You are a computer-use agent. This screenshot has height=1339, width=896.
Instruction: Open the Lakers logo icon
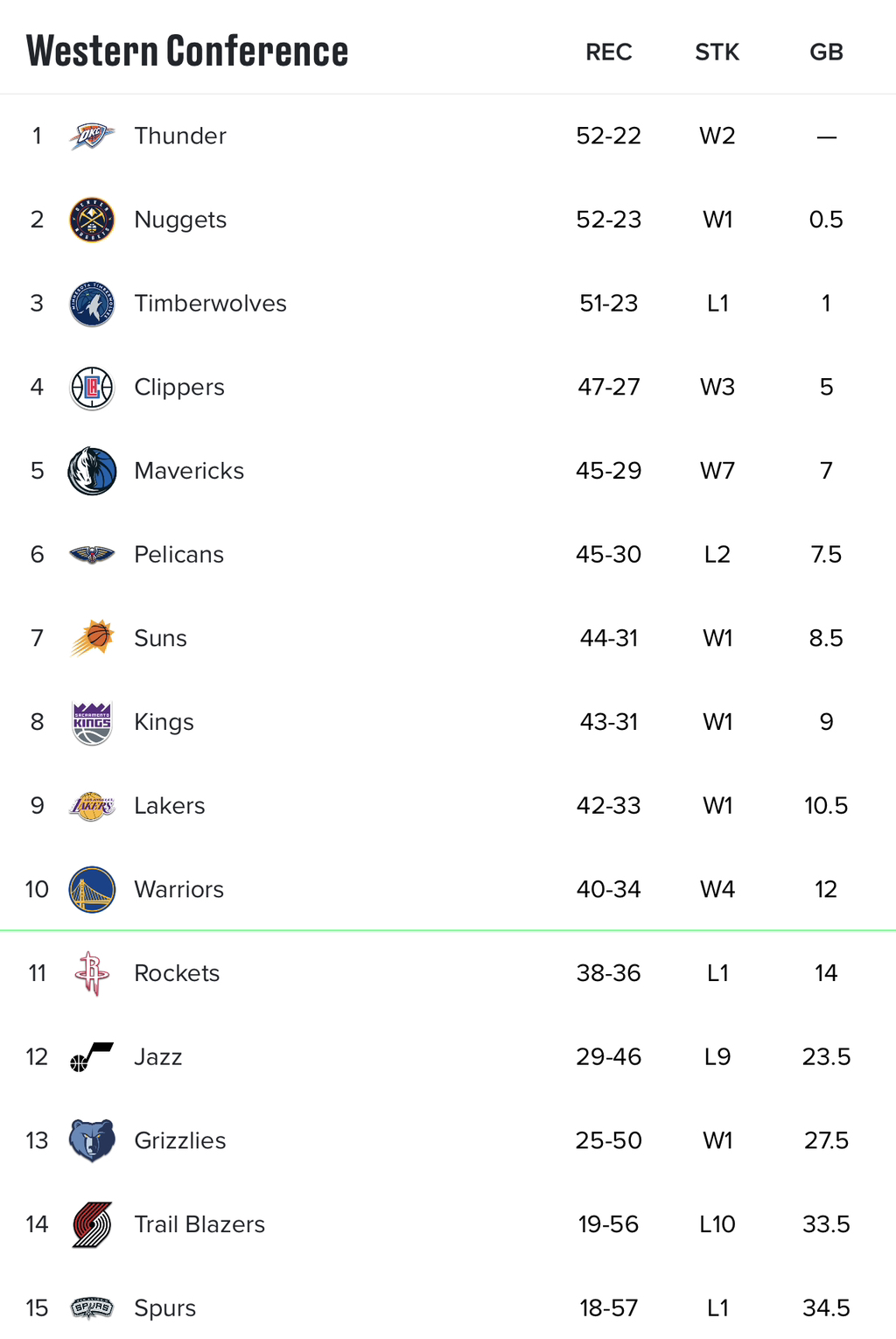[x=92, y=806]
